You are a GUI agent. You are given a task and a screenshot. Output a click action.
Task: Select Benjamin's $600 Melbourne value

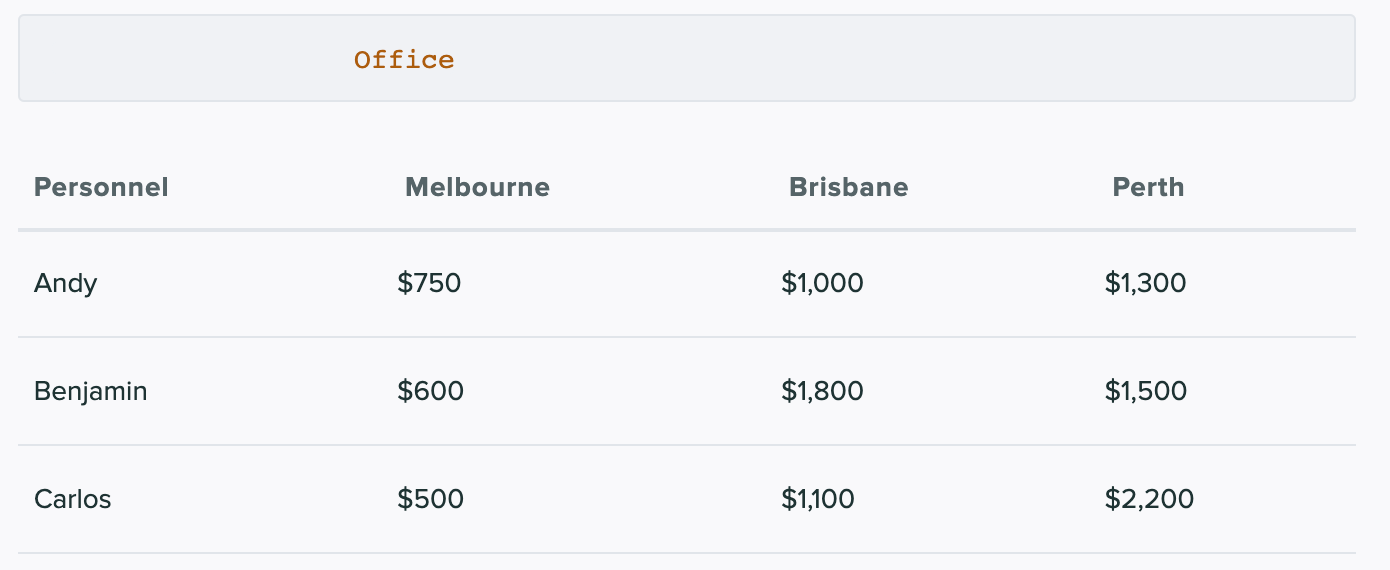click(430, 391)
